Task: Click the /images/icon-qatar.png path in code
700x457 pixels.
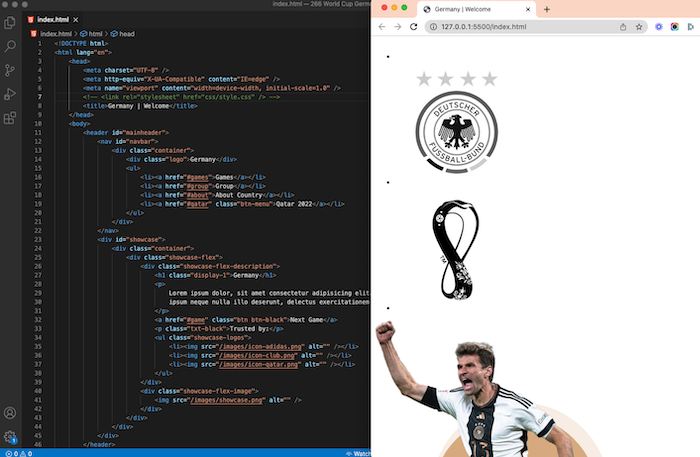Action: tap(260, 365)
